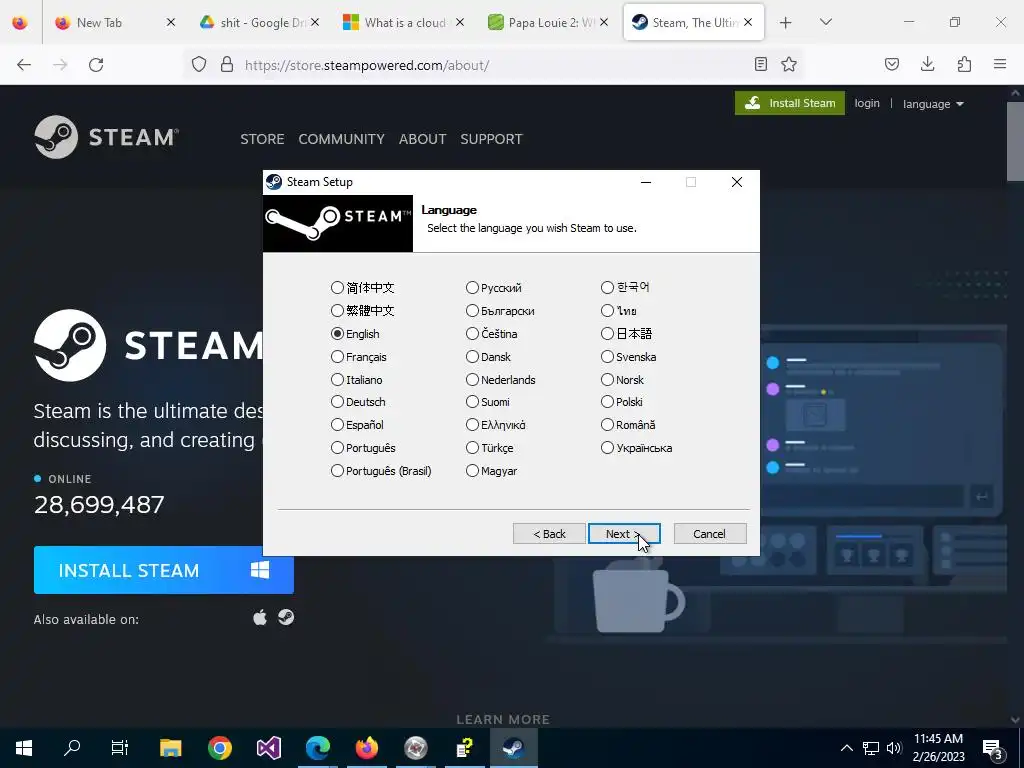Choose Čeština in Steam Setup

coord(492,334)
